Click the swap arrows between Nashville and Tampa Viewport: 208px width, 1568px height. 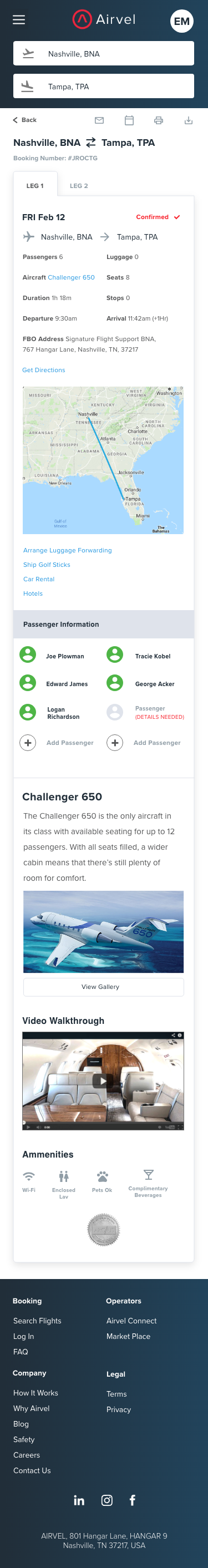click(90, 143)
